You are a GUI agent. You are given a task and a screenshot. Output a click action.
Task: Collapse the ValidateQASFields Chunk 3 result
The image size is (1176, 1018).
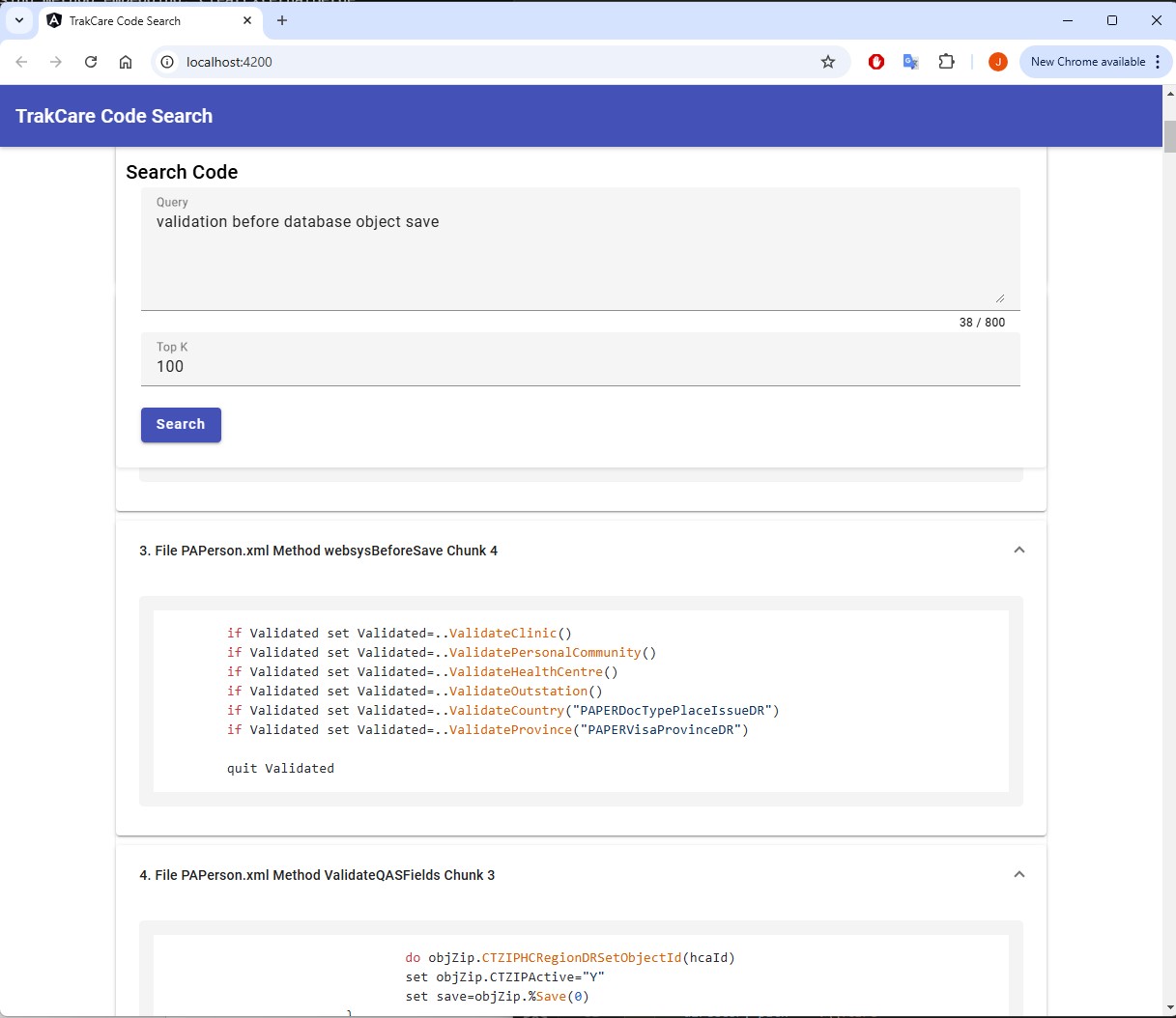tap(1018, 875)
